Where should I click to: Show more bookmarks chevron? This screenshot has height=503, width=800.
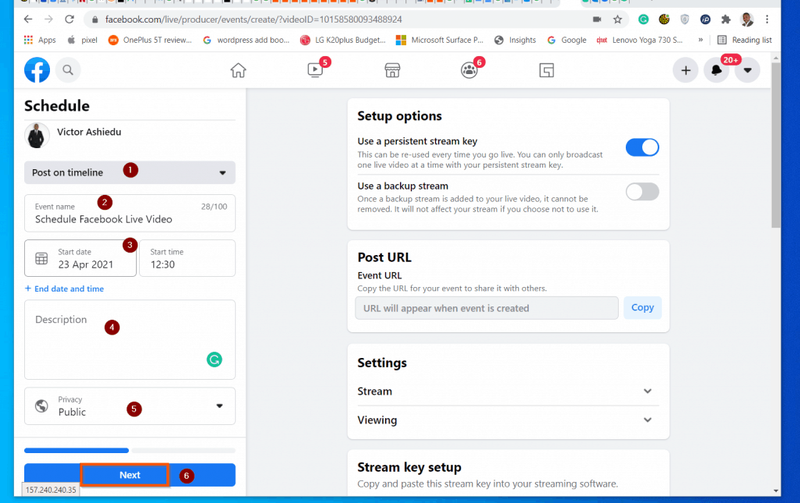(x=701, y=40)
